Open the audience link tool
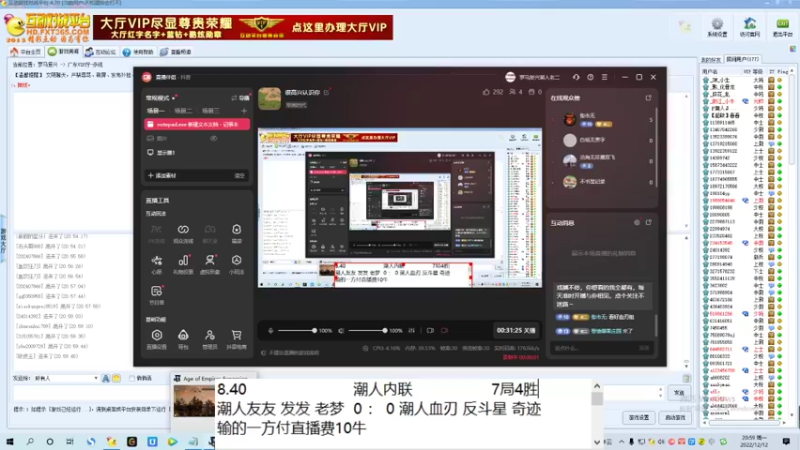The height and width of the screenshot is (450, 800). pyautogui.click(x=183, y=234)
